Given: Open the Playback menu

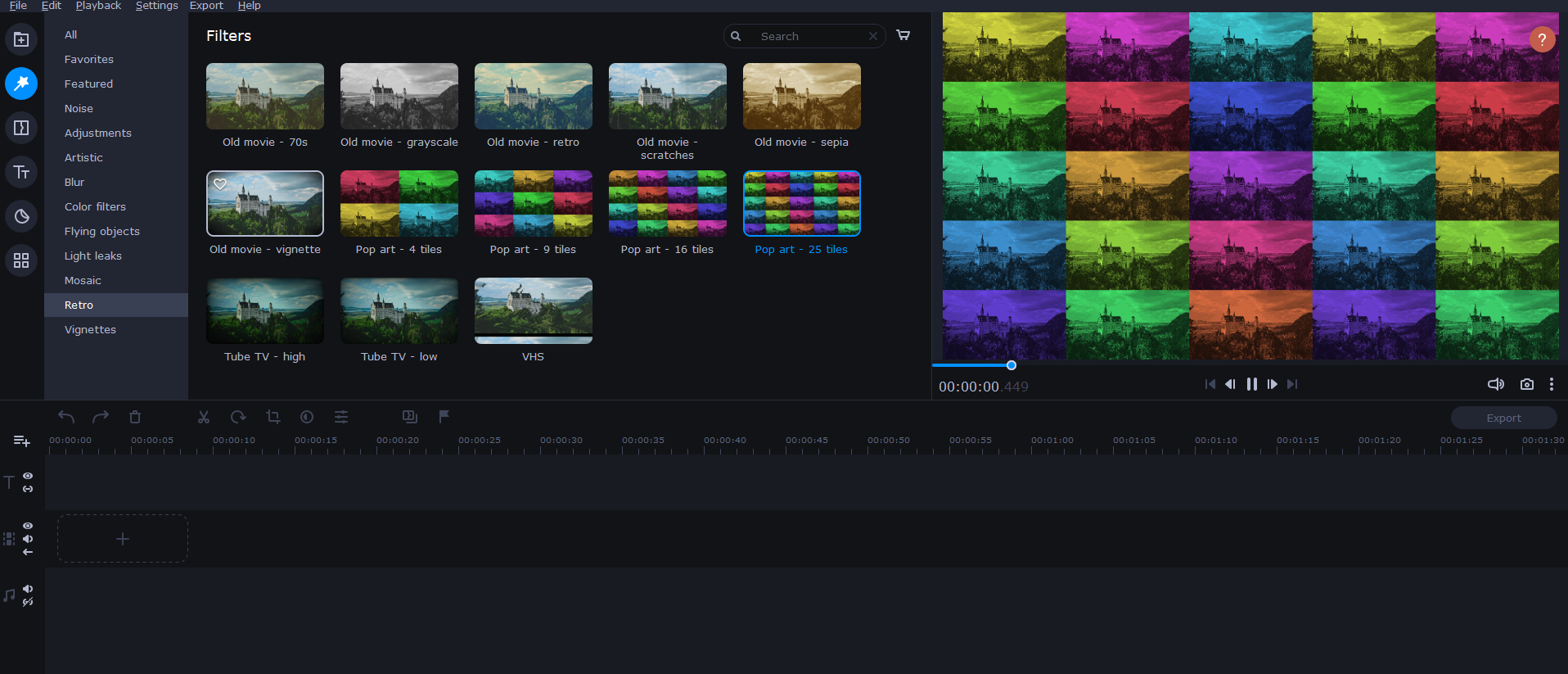Looking at the screenshot, I should pyautogui.click(x=98, y=6).
